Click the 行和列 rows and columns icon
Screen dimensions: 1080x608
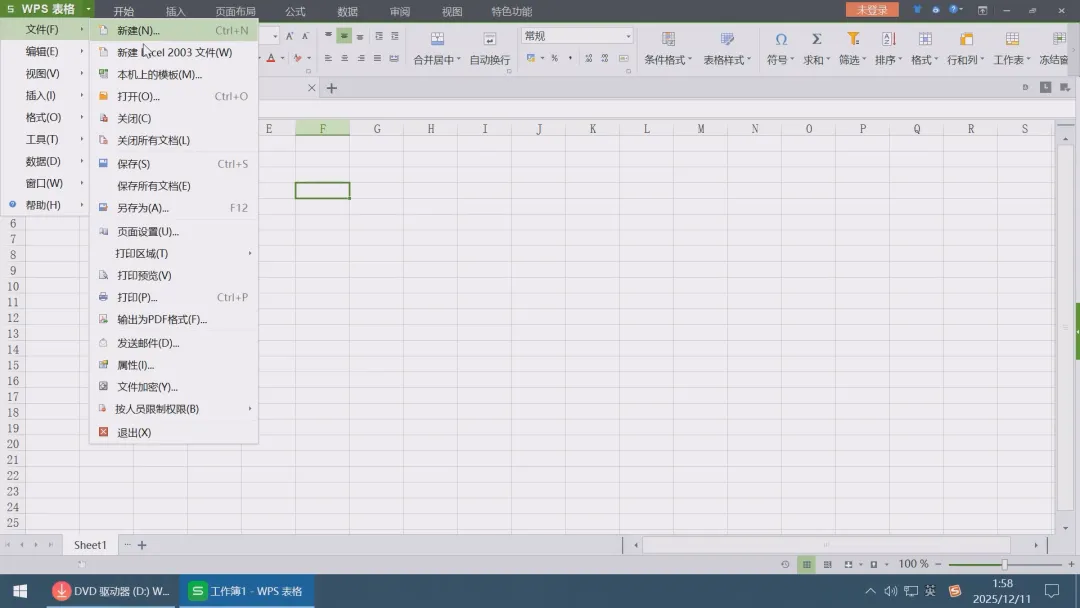click(x=966, y=39)
